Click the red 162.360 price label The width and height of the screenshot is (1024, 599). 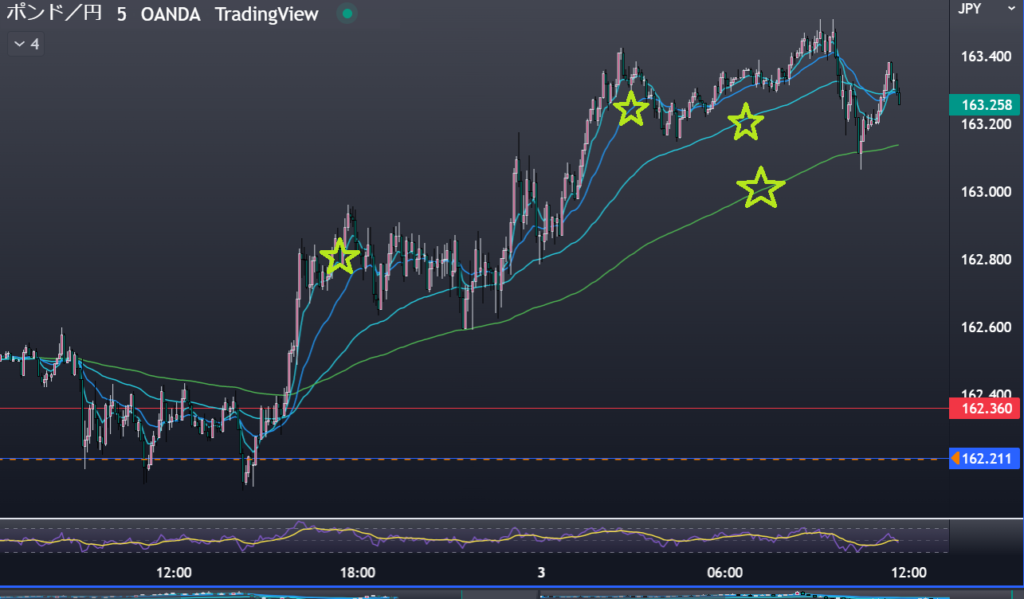point(986,408)
